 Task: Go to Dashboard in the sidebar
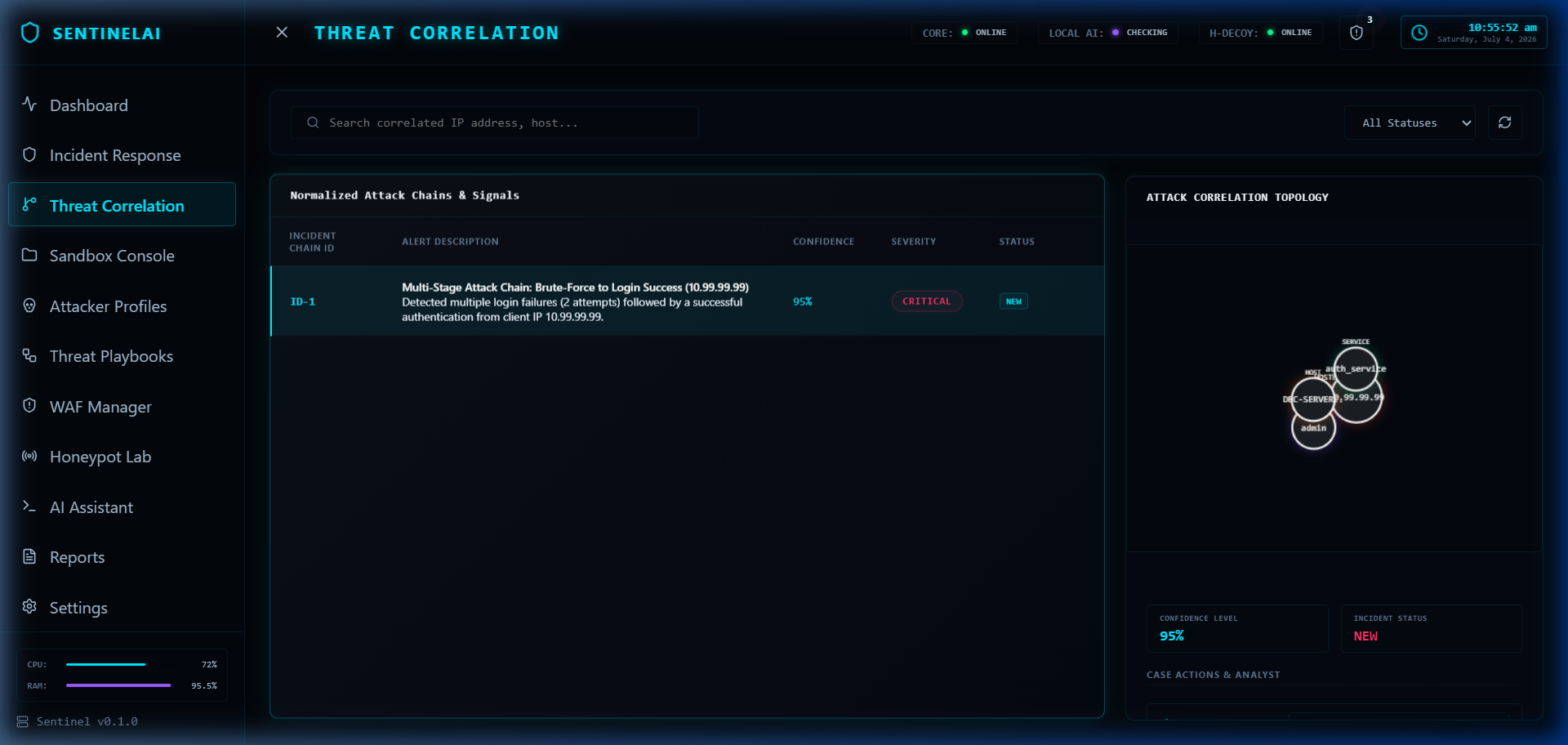click(x=122, y=105)
